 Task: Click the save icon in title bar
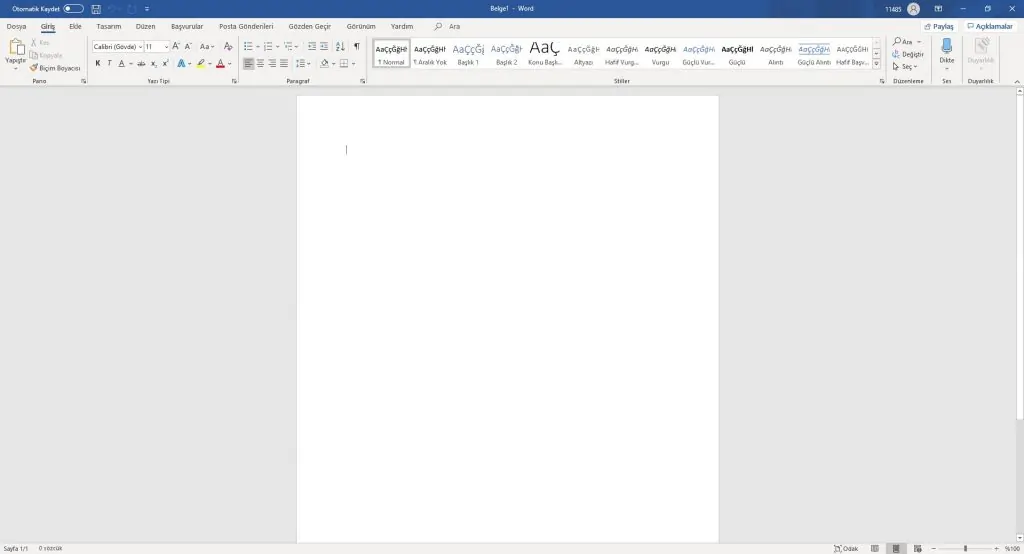[x=96, y=8]
